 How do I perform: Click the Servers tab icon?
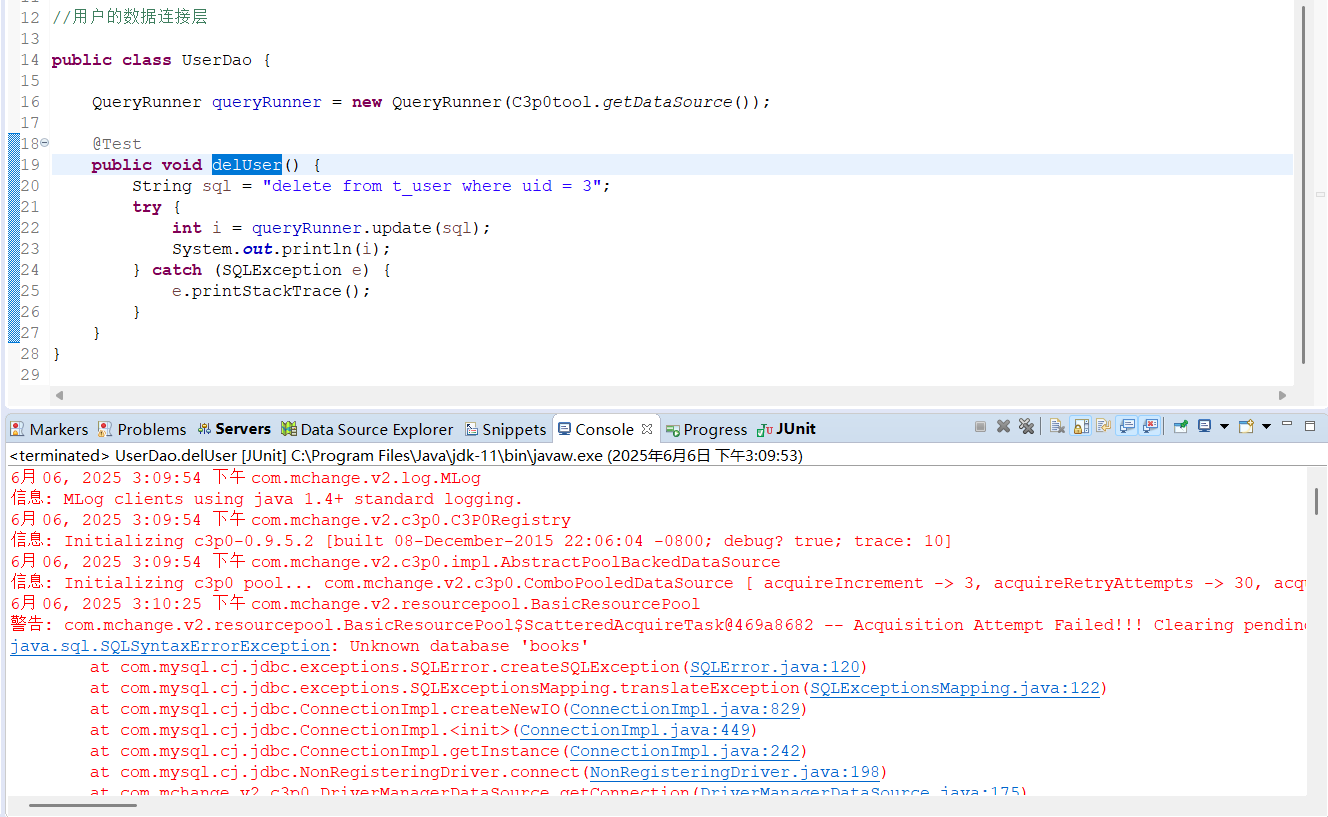205,429
